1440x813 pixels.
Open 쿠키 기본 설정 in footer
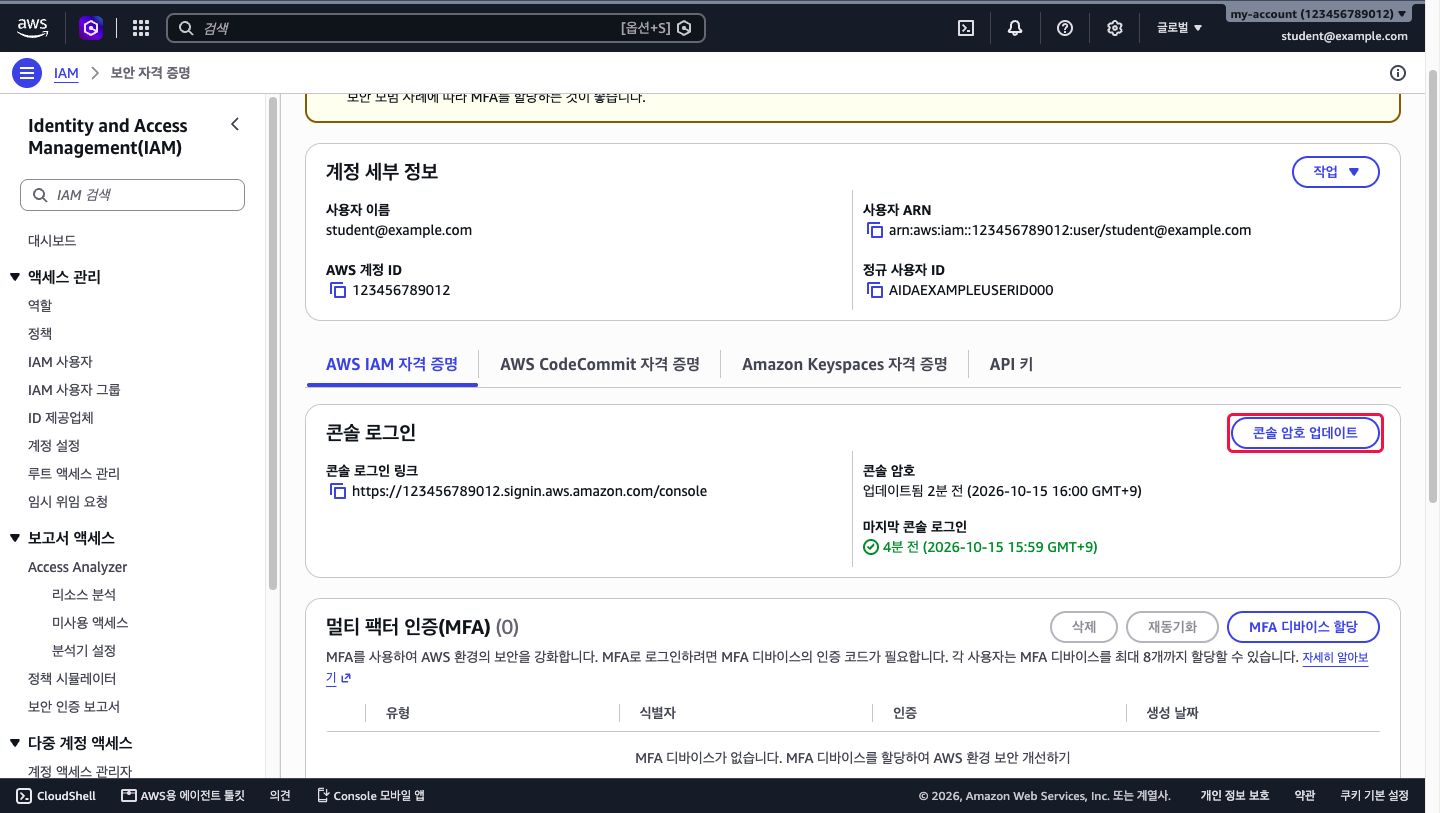[x=1374, y=796]
